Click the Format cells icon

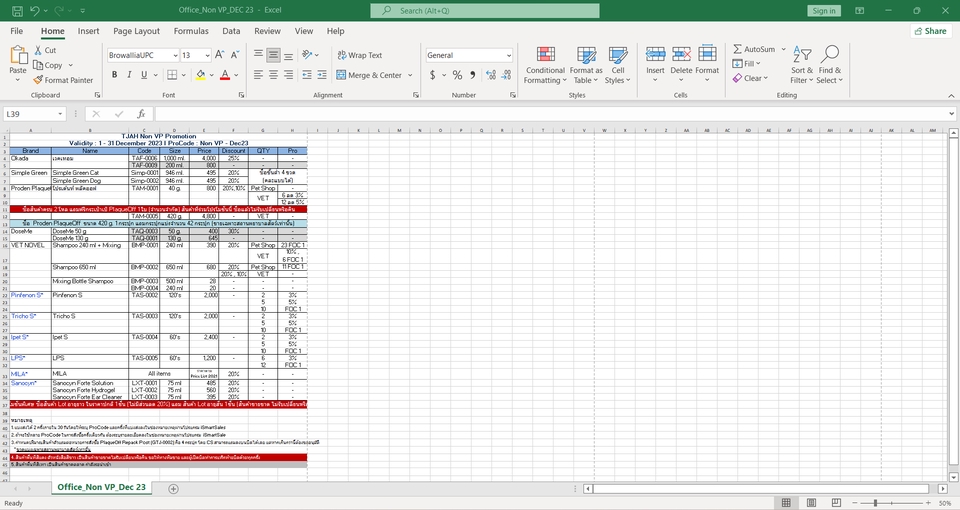[x=707, y=54]
